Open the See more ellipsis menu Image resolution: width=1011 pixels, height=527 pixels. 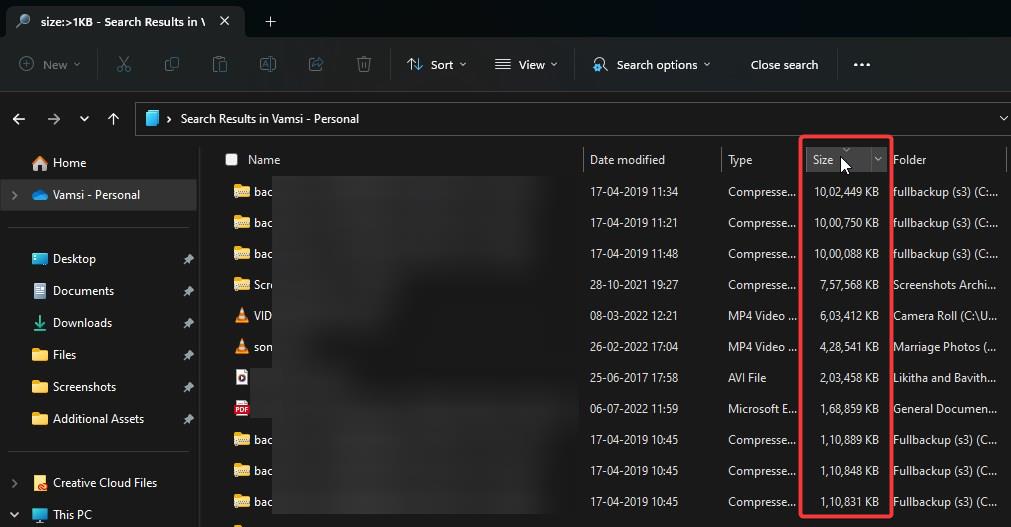point(862,65)
